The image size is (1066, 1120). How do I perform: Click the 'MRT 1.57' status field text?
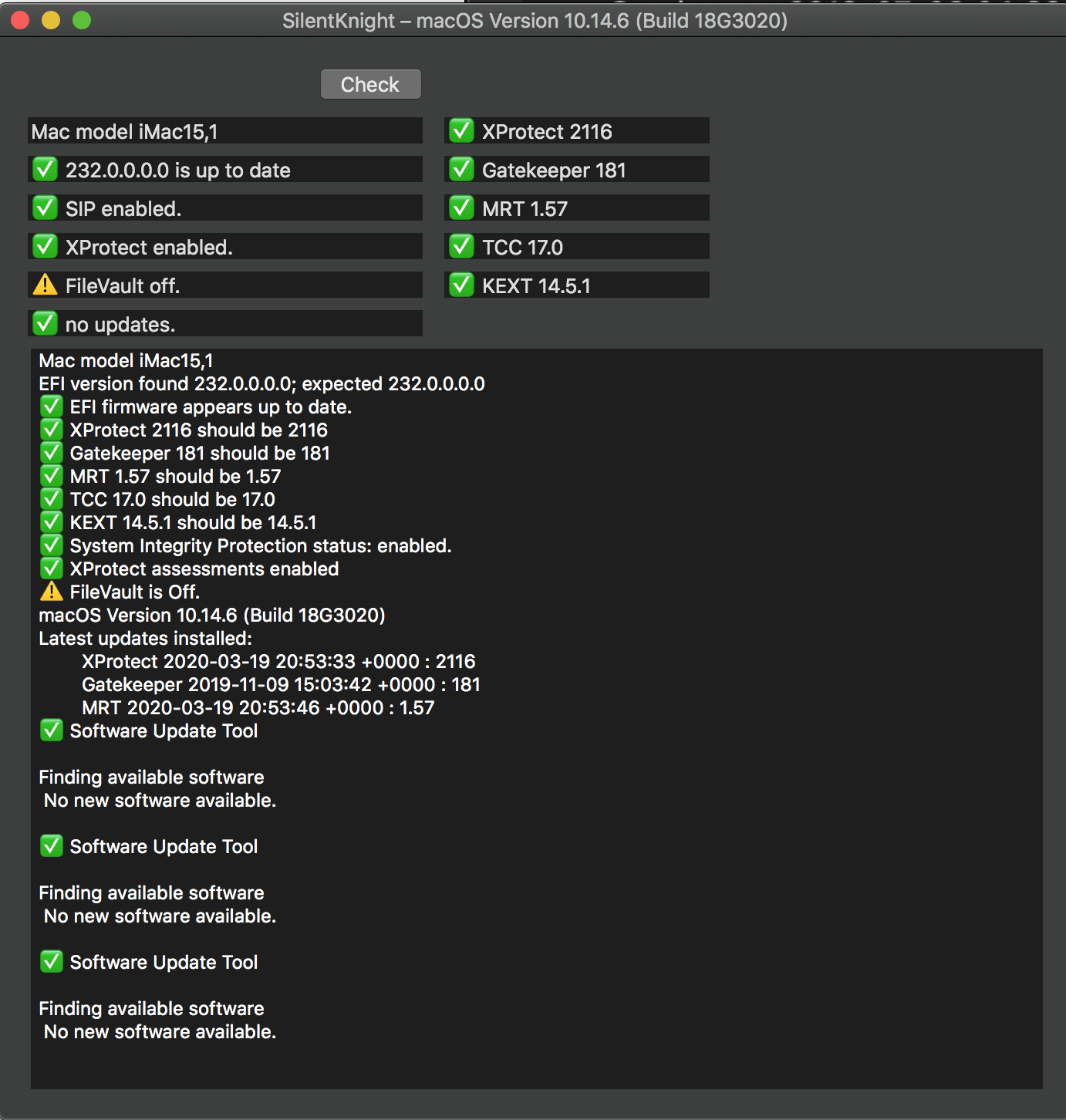525,208
